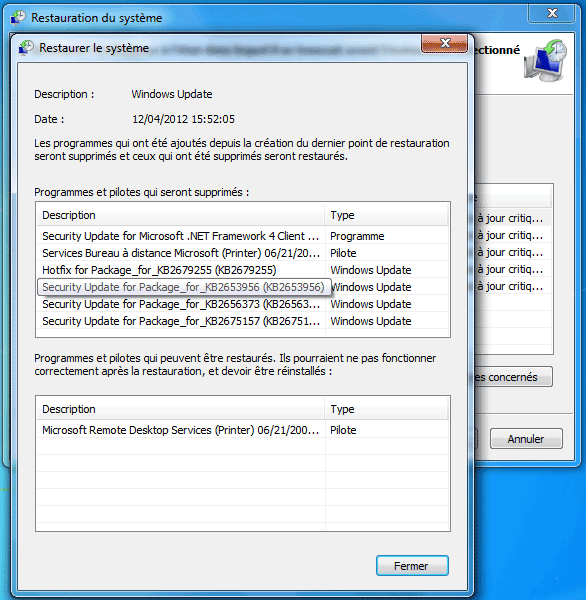Viewport: 586px width, 600px height.
Task: Click Annuler in the background window
Action: pyautogui.click(x=526, y=439)
